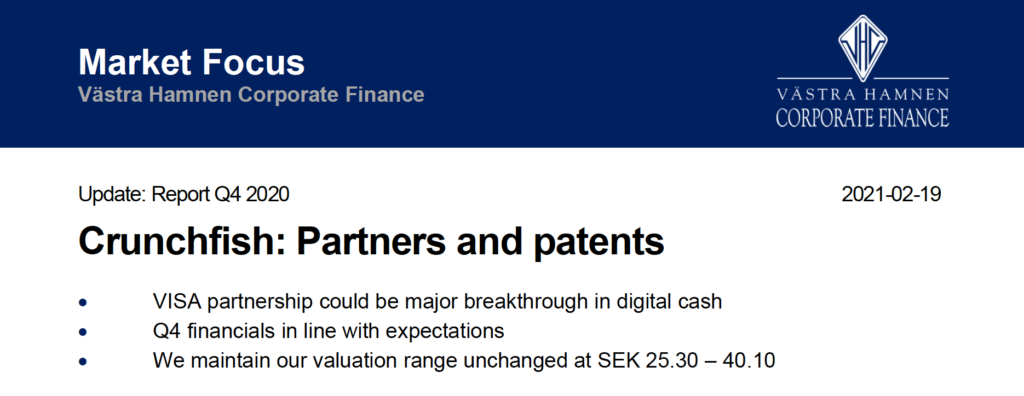Screen dimensions: 1024x396
Task: Click the SEK 25.30 – 40.10 figure
Action: [x=686, y=360]
